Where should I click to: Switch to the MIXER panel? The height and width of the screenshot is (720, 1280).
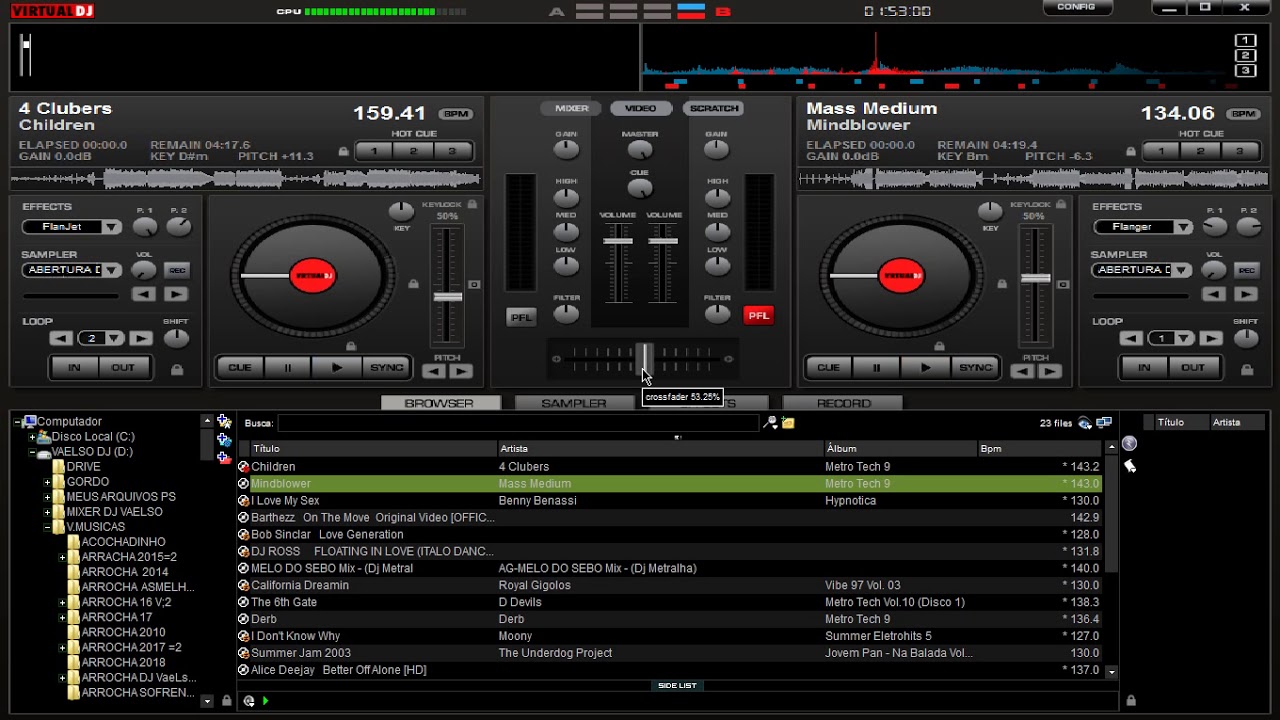(572, 108)
